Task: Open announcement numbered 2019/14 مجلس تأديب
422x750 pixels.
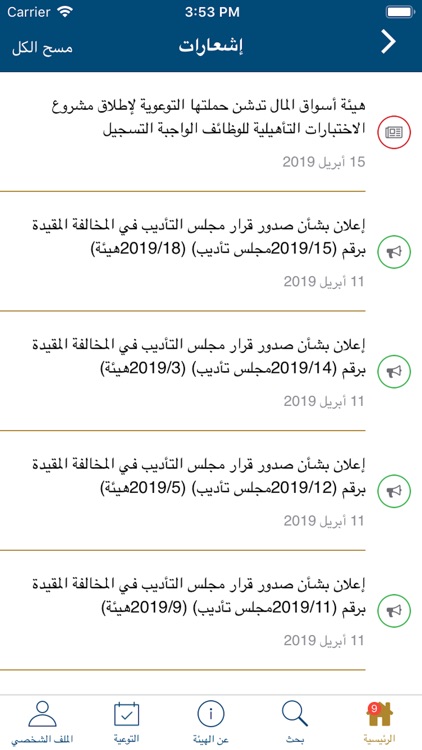Action: click(211, 371)
